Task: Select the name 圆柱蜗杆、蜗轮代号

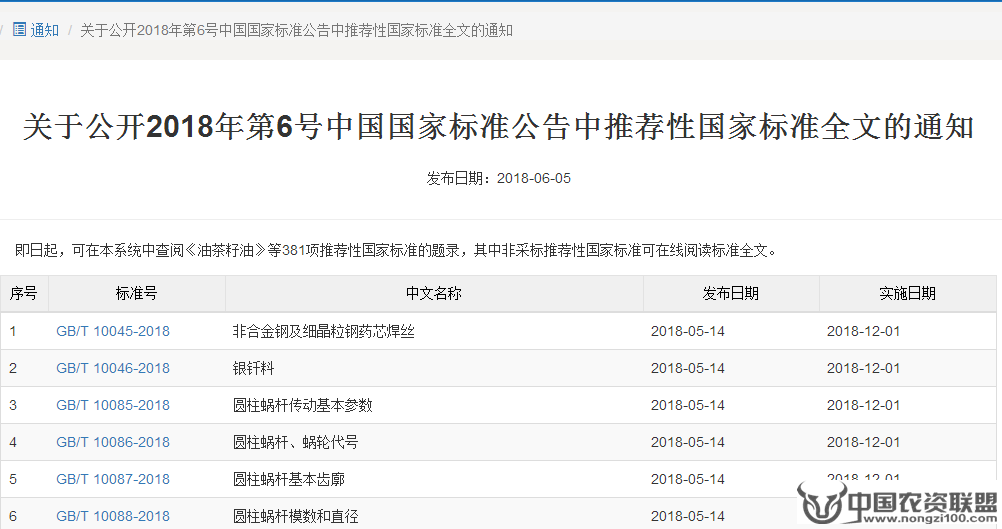Action: coord(296,442)
